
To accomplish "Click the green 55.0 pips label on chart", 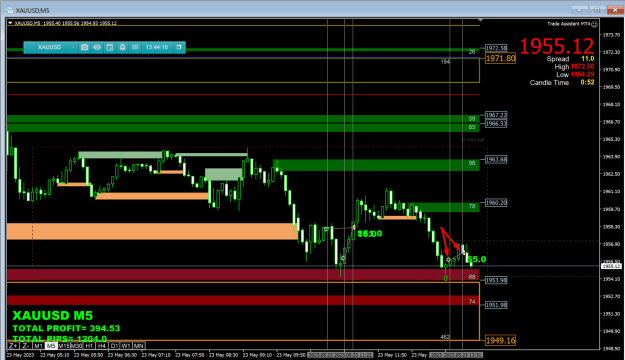I will [x=476, y=260].
